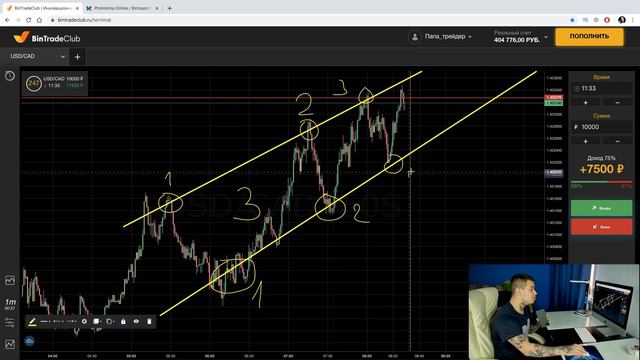Click the red price level label
Screen dimensions: 640x360
coord(554,98)
